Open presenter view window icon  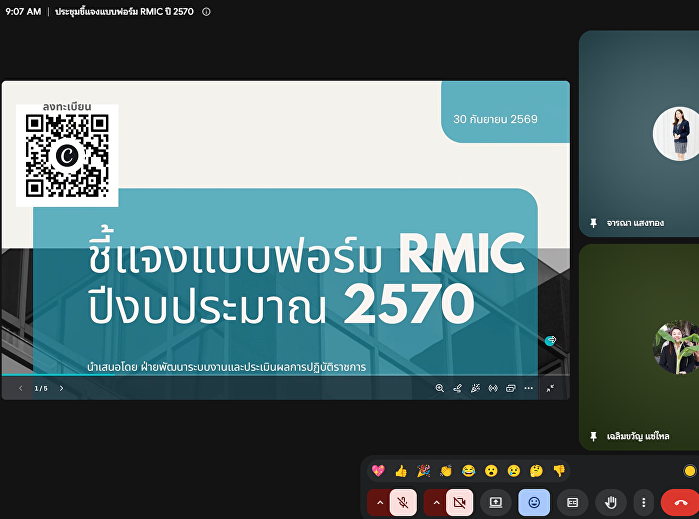(511, 388)
